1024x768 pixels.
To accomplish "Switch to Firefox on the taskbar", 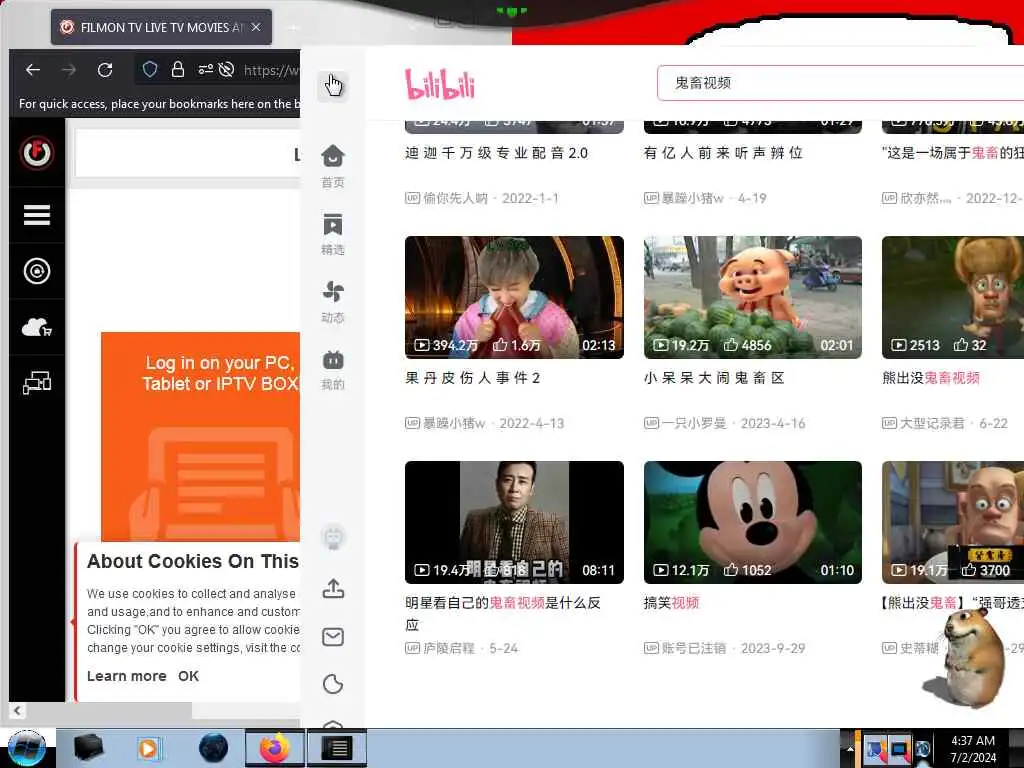I will coord(275,748).
